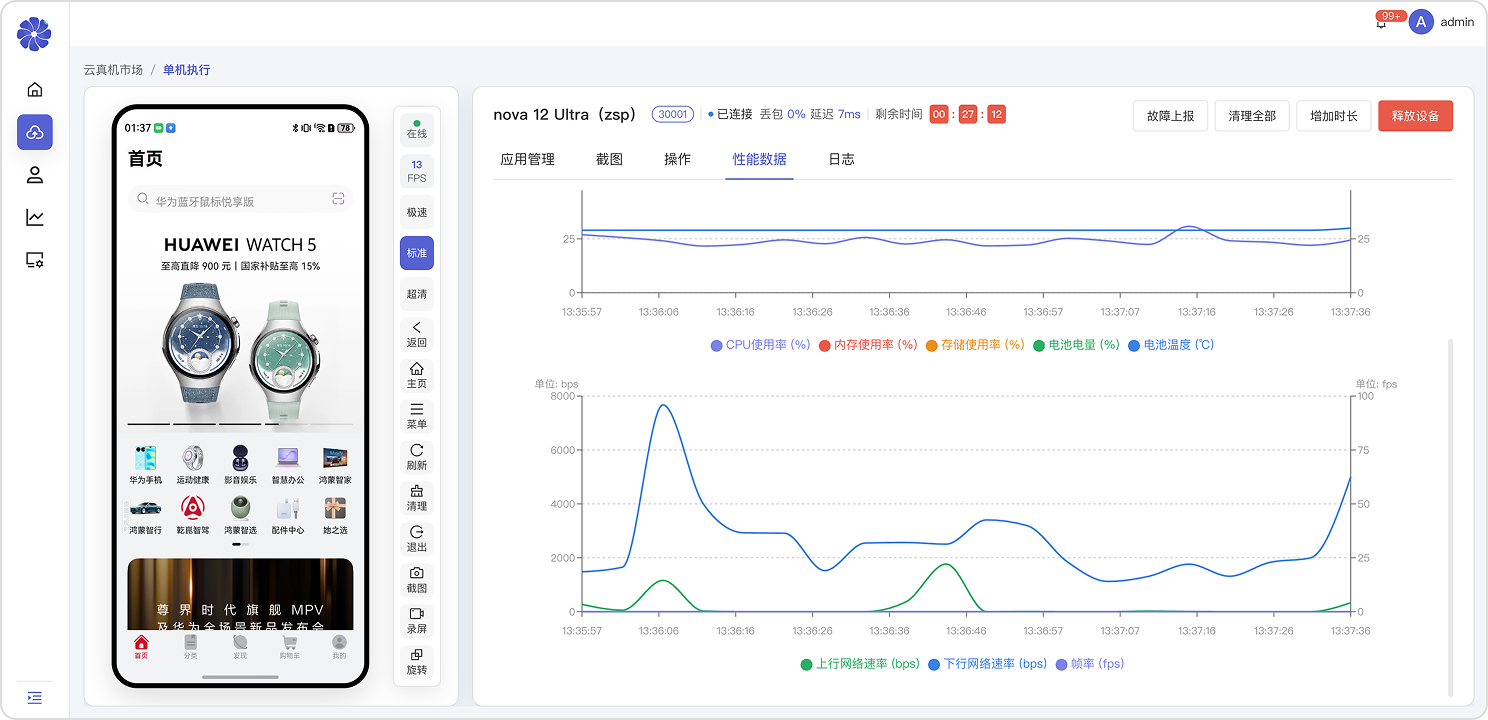Toggle 下行网络速率 legend series

tap(987, 664)
